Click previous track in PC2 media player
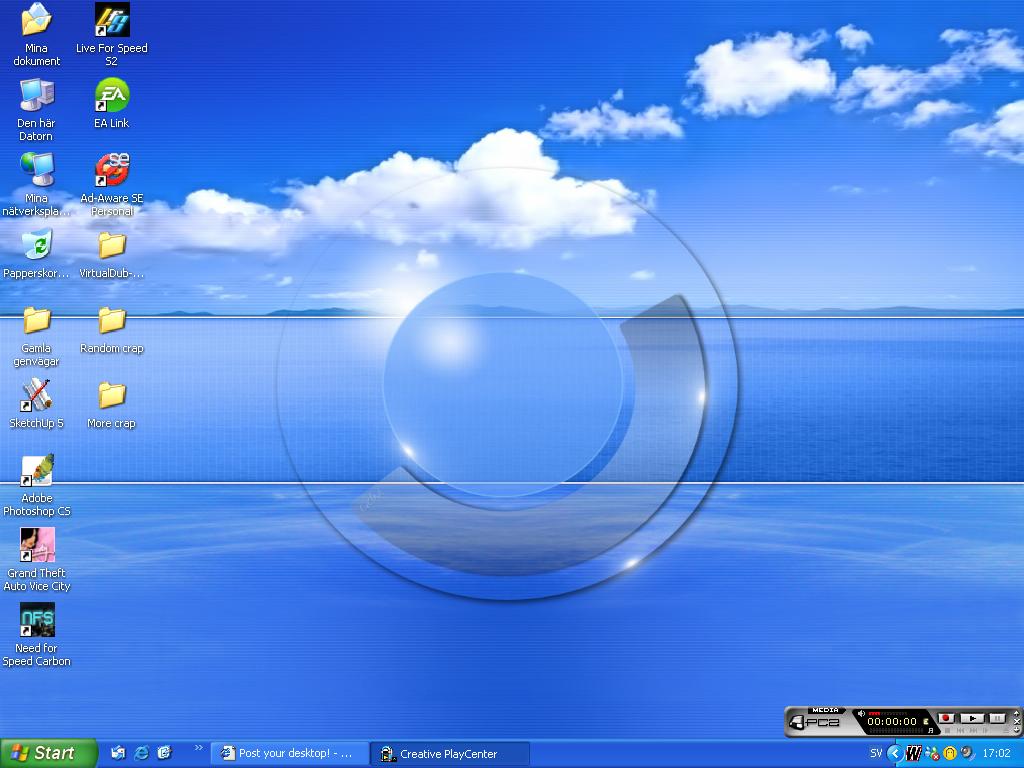The image size is (1024, 768). (961, 731)
